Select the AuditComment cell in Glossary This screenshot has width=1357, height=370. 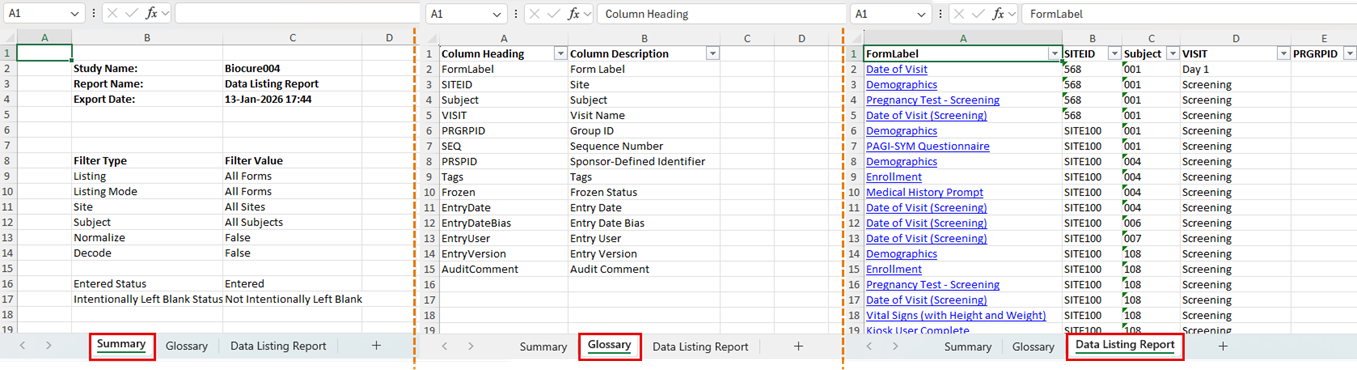click(x=503, y=269)
